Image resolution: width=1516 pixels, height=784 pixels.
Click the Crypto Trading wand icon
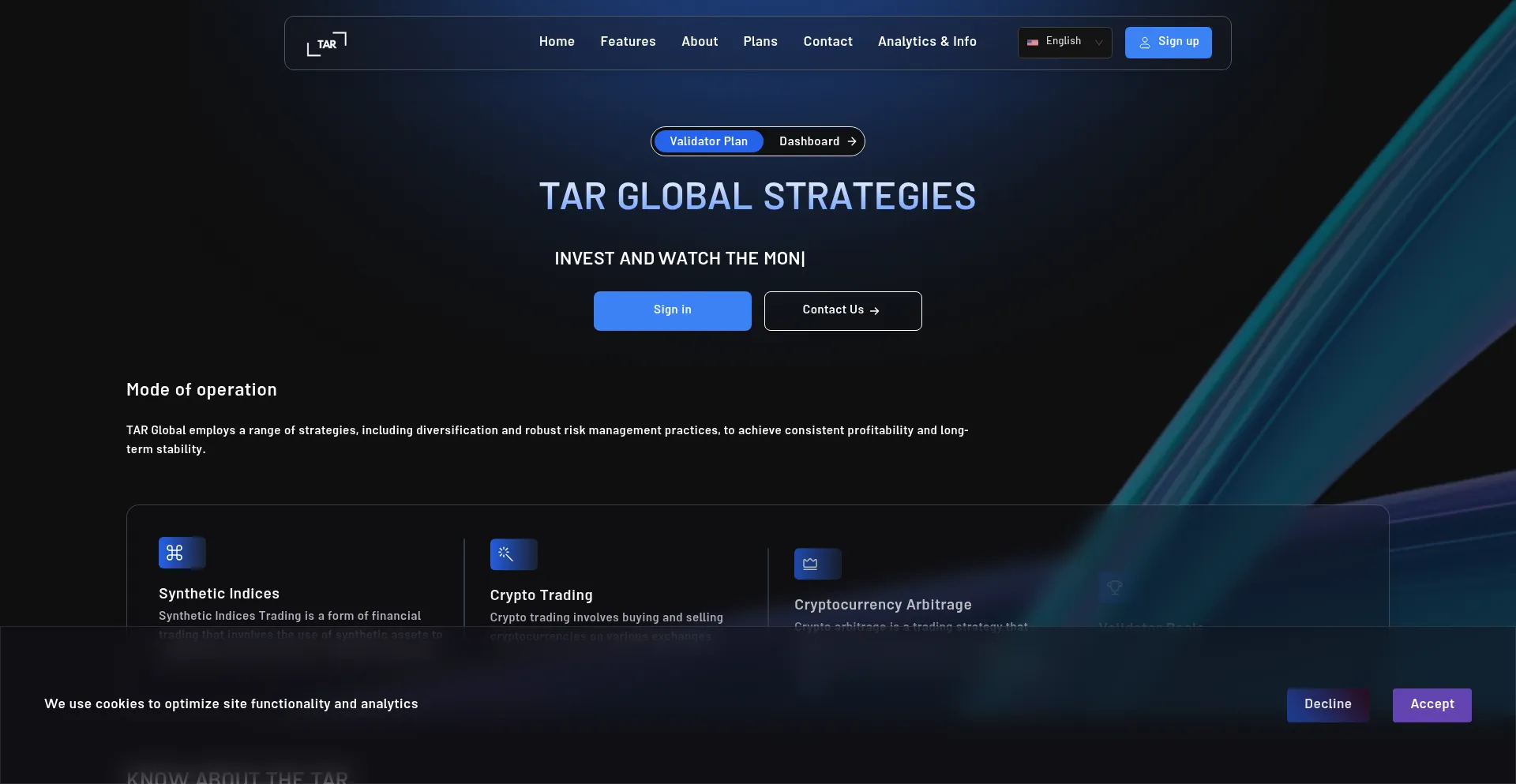(505, 554)
